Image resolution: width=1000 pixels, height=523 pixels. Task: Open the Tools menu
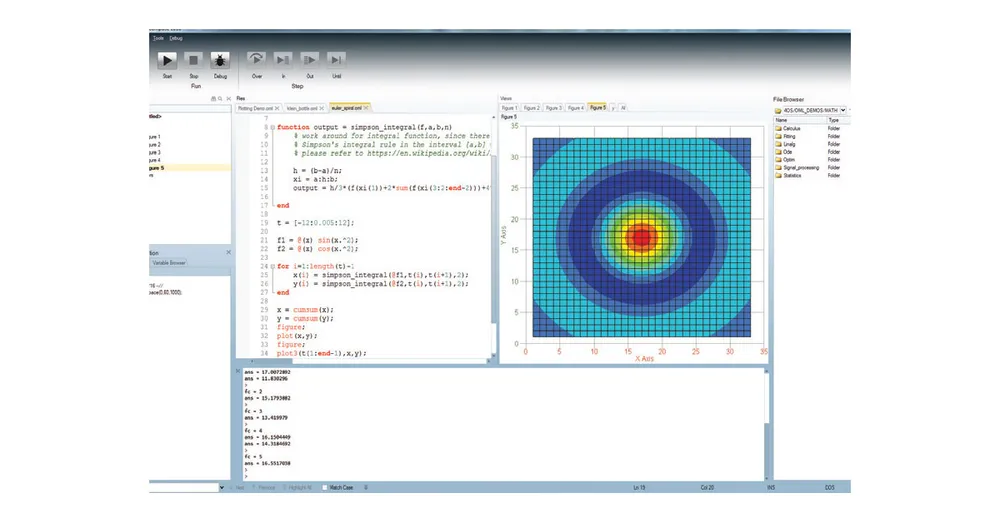click(158, 38)
